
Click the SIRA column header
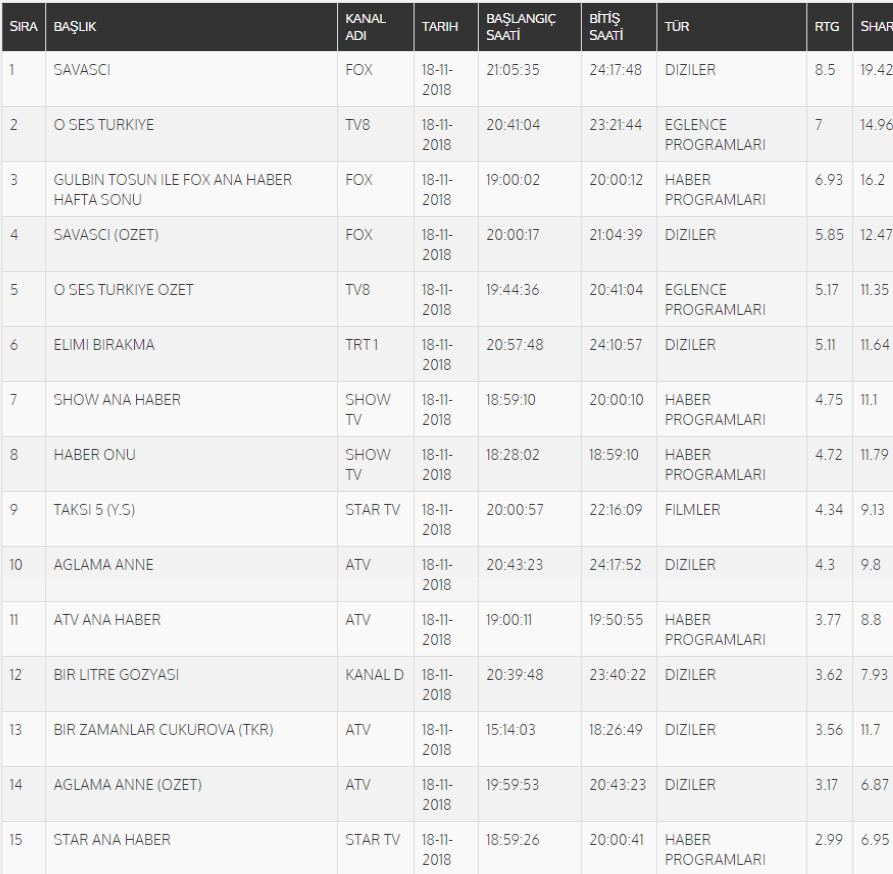click(23, 27)
